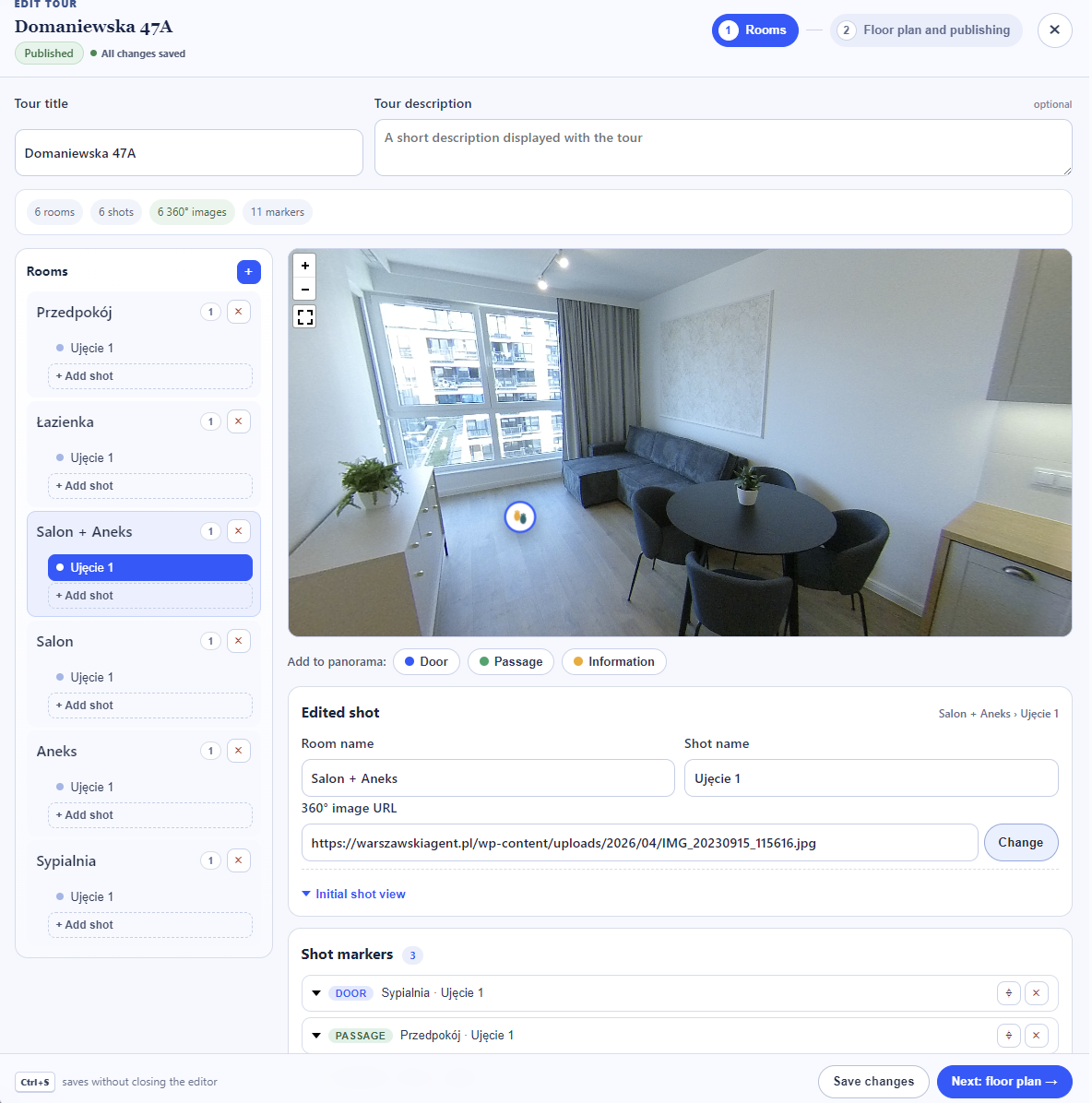Change the 360° image URL
Screen dimensions: 1092x1103
[x=1020, y=843]
